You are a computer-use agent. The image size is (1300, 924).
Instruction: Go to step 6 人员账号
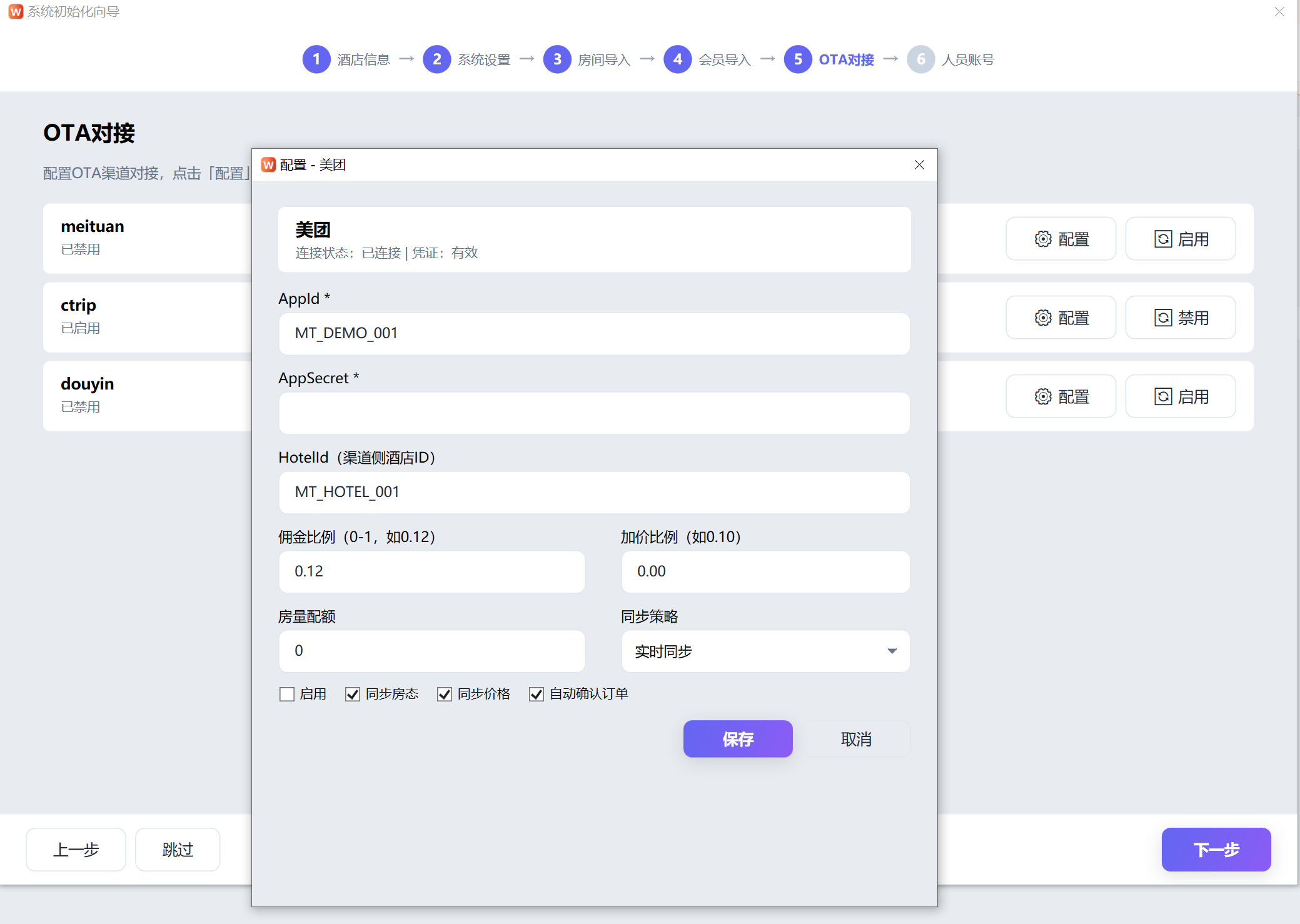[x=951, y=59]
